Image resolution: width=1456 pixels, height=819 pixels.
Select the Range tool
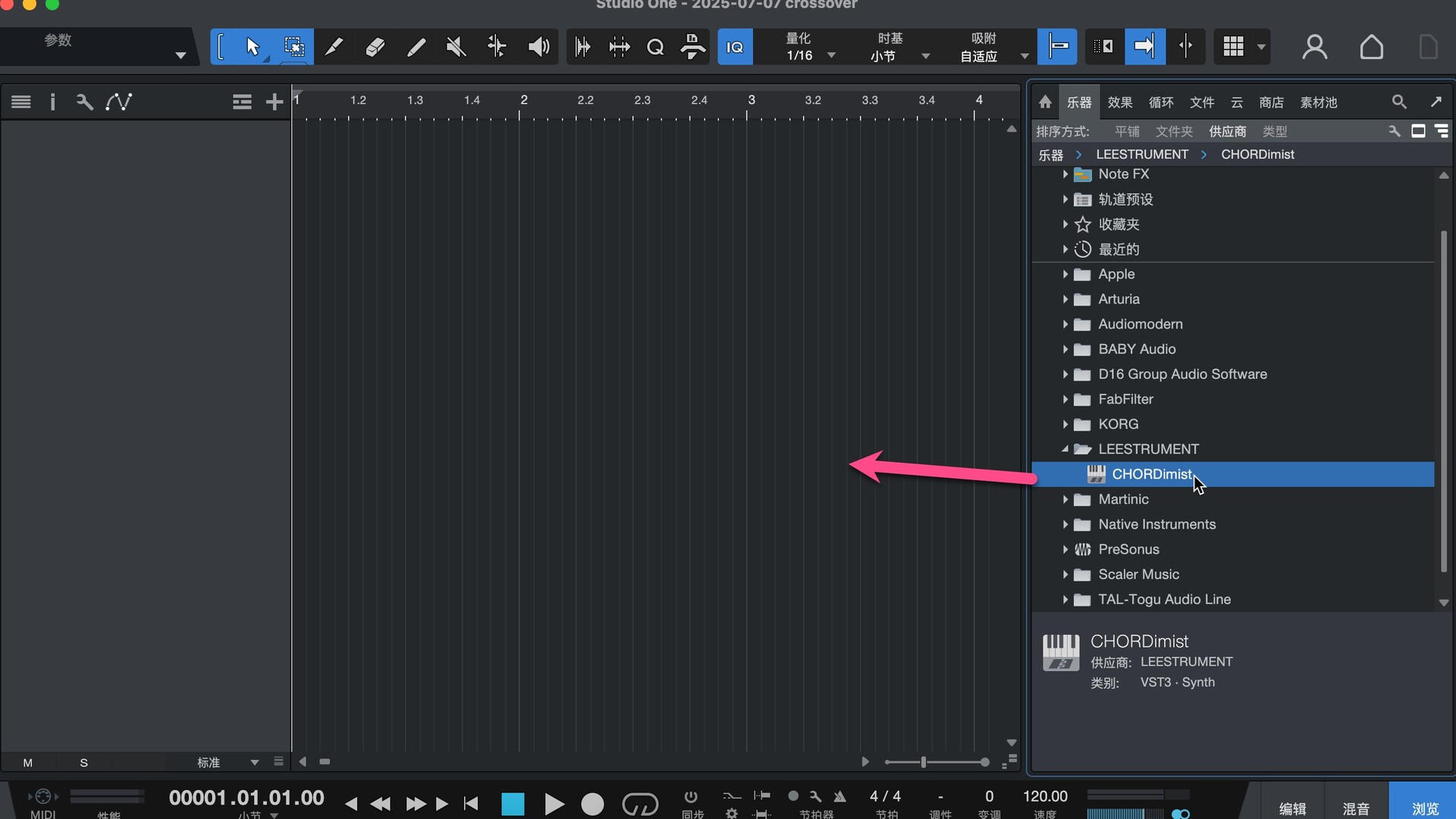click(x=294, y=47)
